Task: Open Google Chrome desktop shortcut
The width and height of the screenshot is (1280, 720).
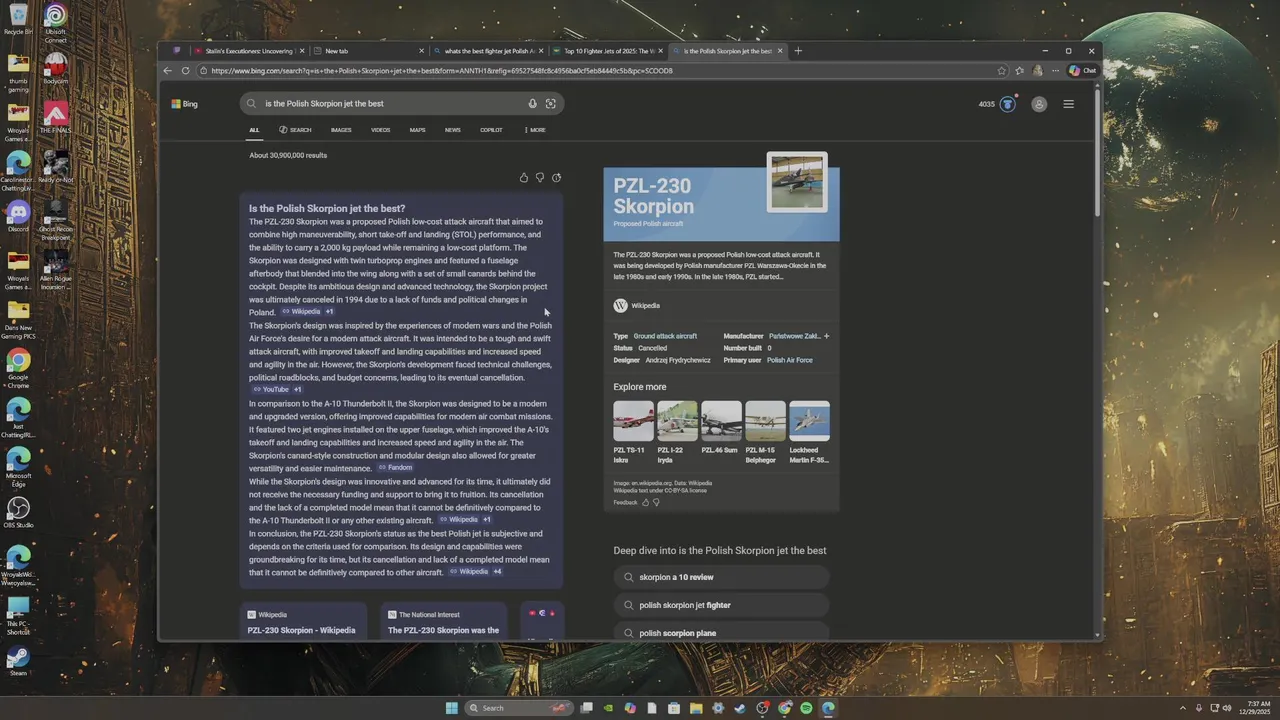Action: coord(18,367)
